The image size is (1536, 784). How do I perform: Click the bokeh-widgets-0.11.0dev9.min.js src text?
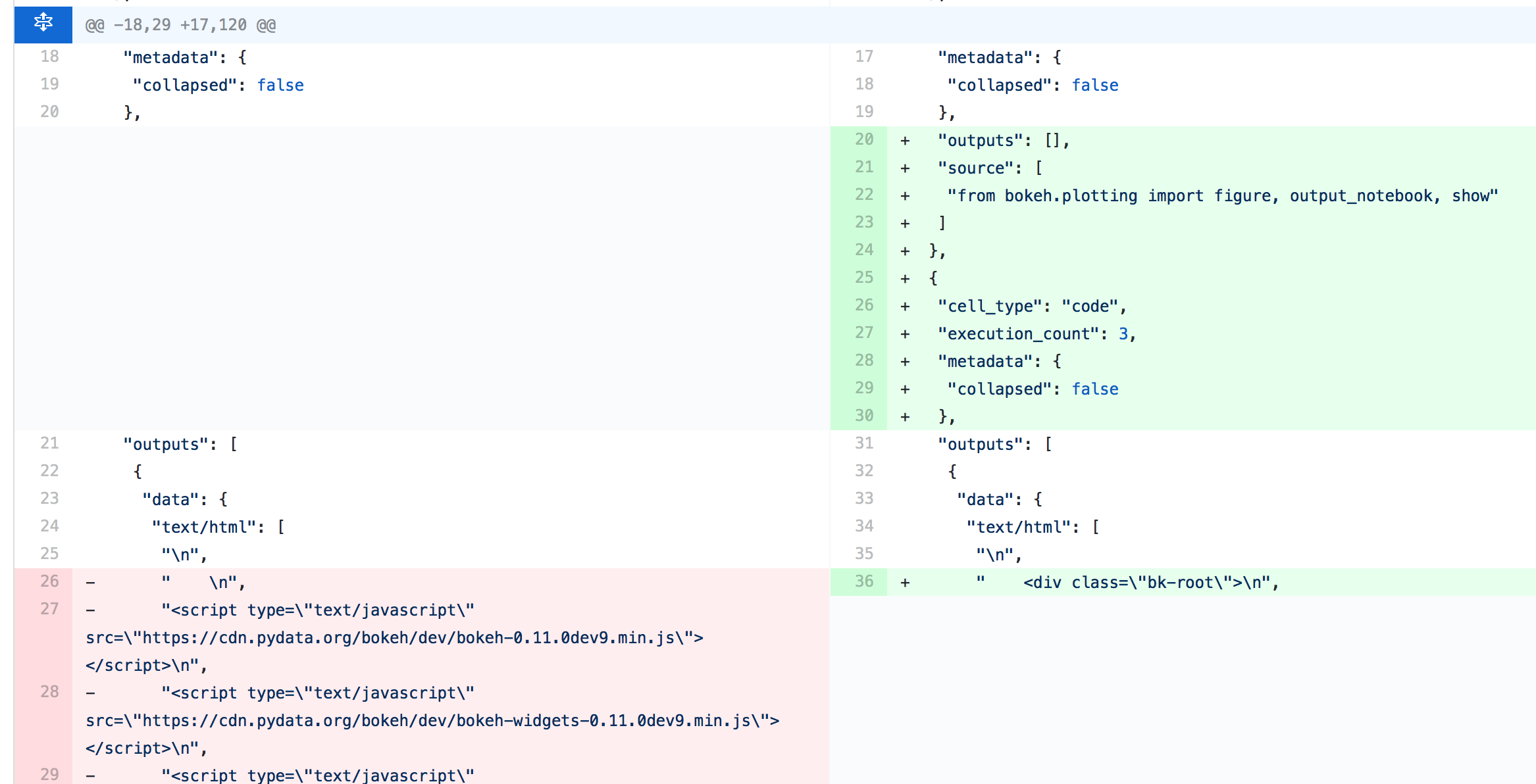(432, 721)
